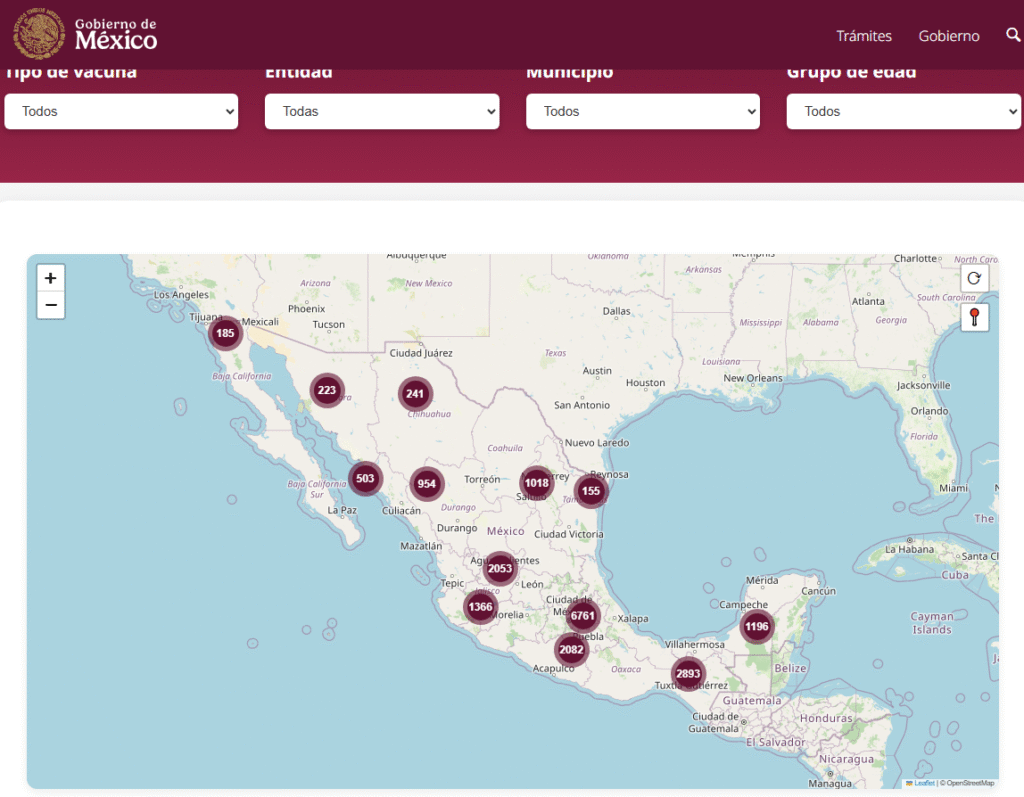
Task: Expand the Entidad dropdown
Action: (382, 112)
